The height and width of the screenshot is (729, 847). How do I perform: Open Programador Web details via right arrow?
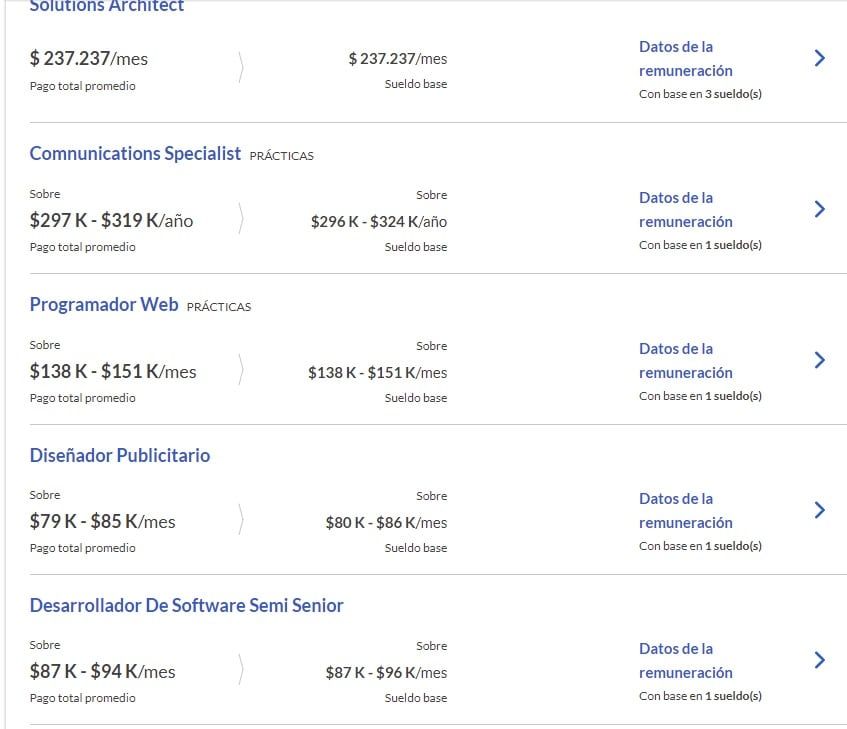820,360
